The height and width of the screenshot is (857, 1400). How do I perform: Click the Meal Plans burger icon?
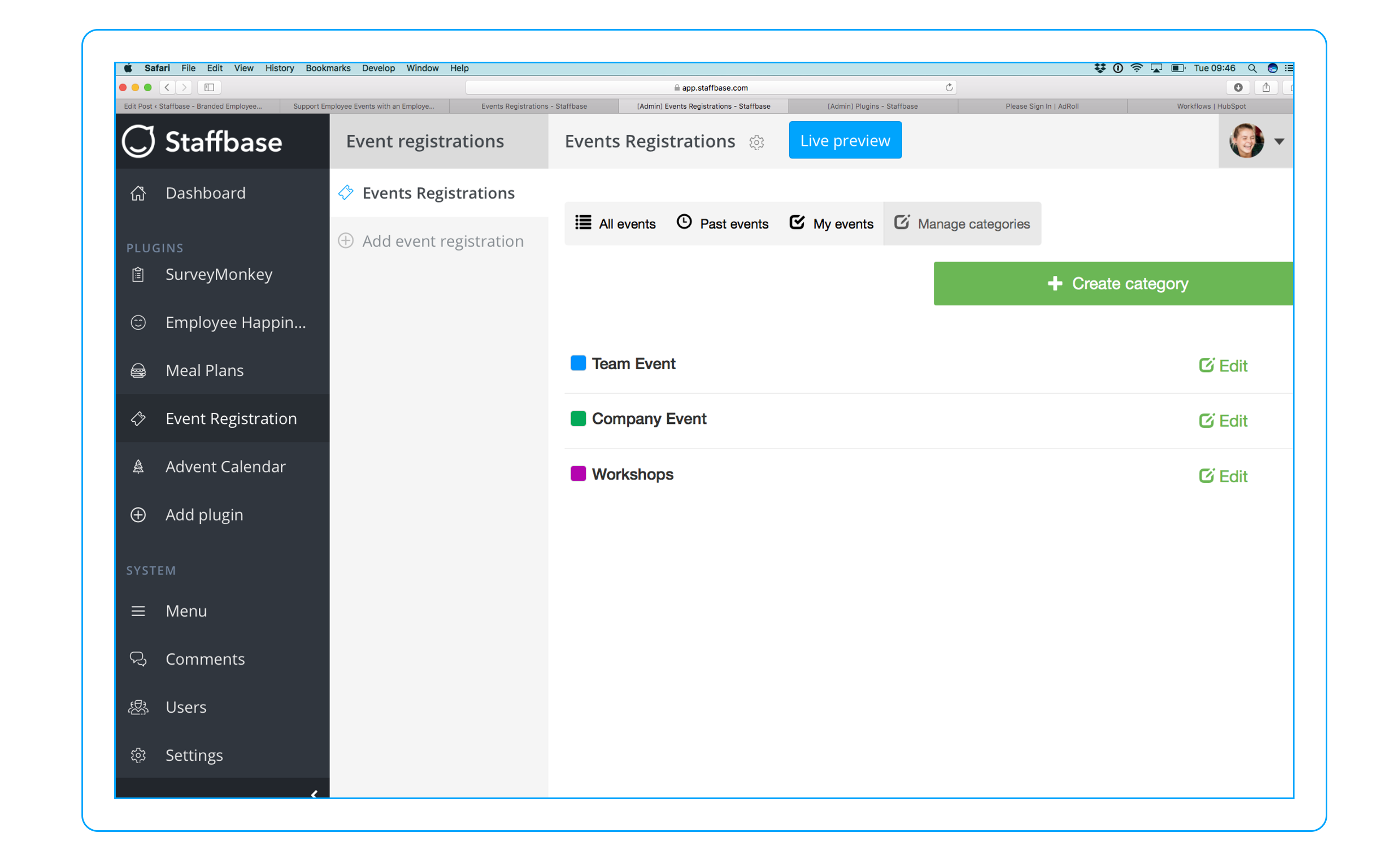[x=138, y=370]
